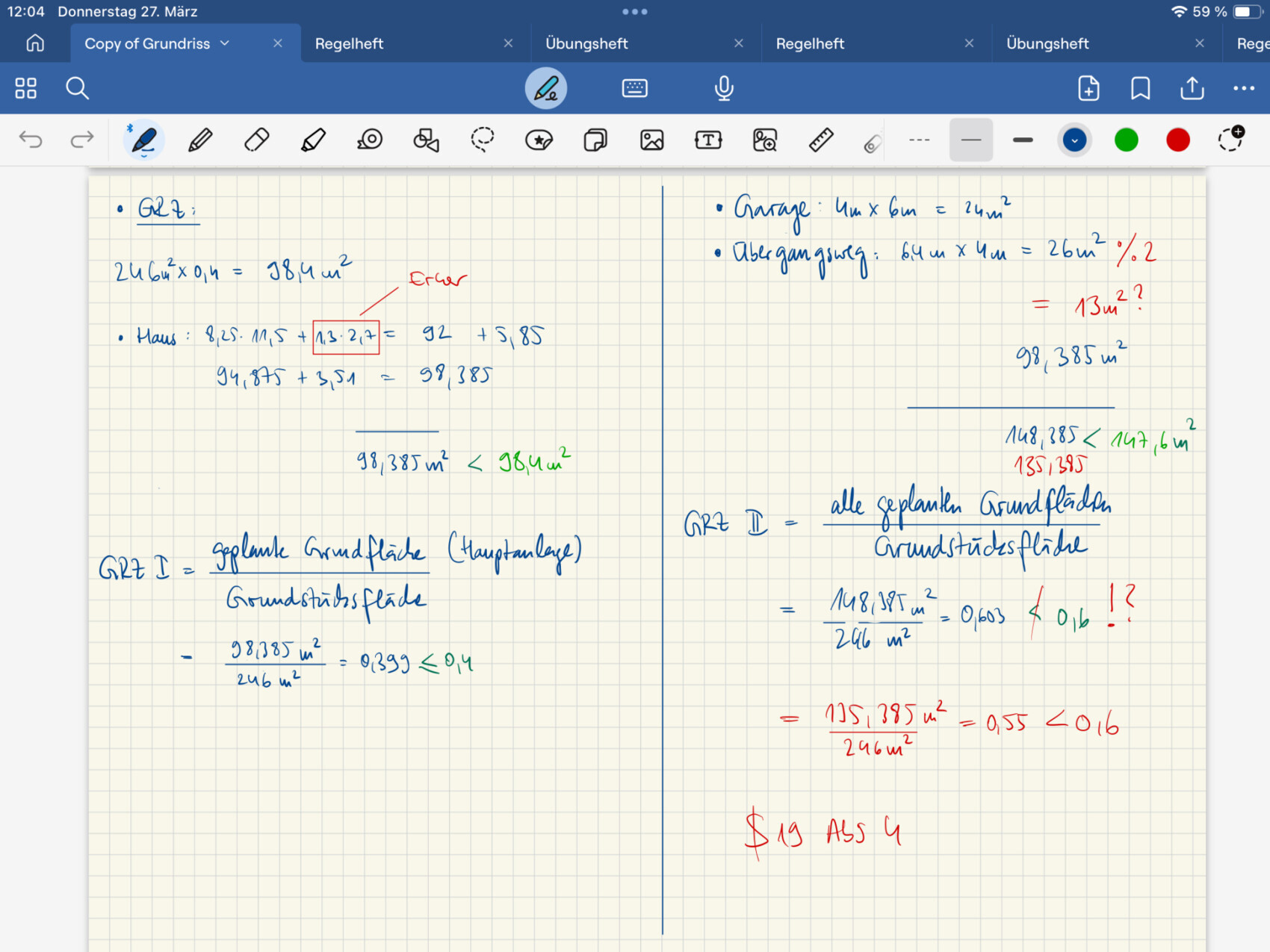The height and width of the screenshot is (952, 1270).
Task: Choose the highlighter tool
Action: coord(313,140)
